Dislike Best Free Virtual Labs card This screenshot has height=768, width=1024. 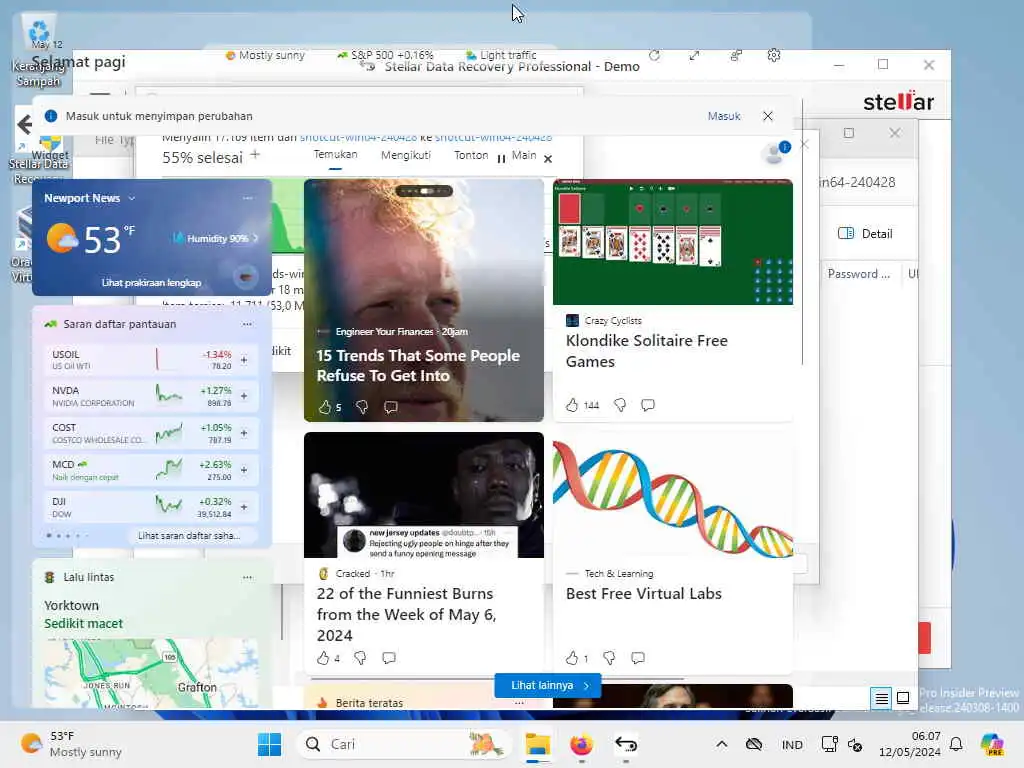[609, 658]
